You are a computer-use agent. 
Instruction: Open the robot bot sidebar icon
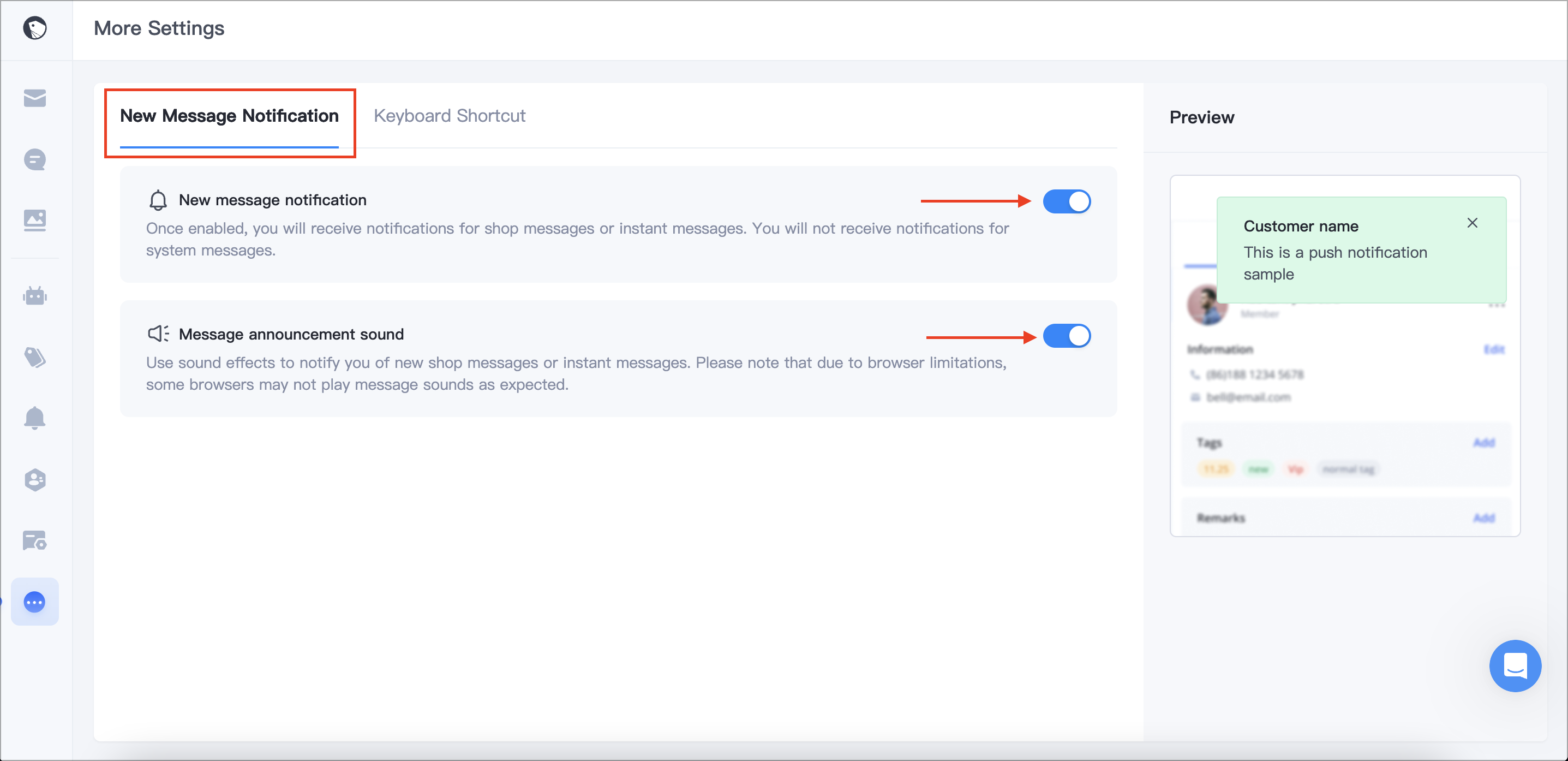point(35,296)
